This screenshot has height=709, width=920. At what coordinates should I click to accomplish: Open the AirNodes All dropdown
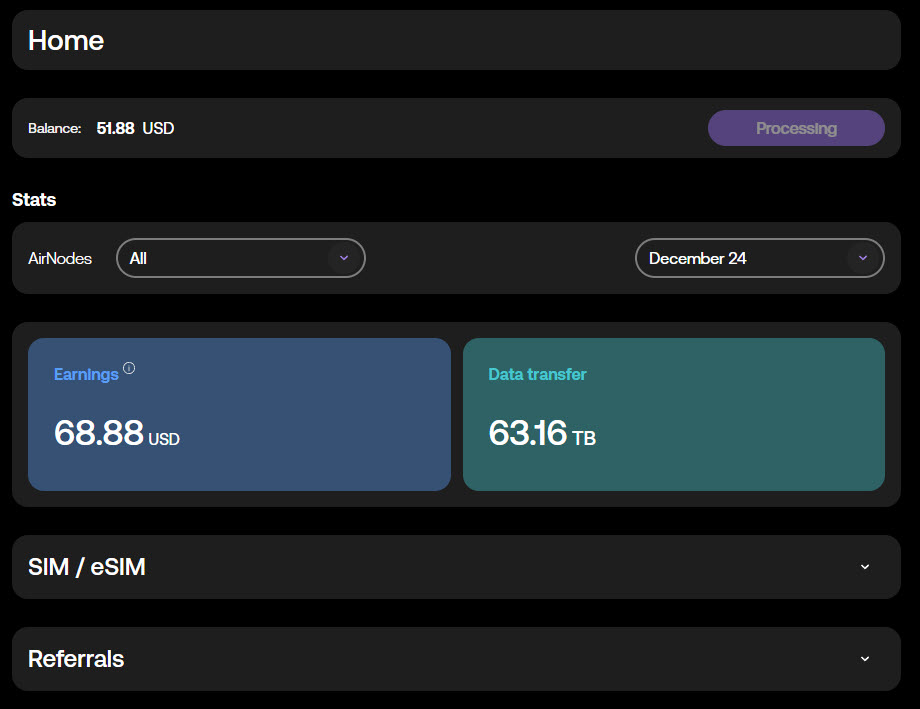(241, 258)
